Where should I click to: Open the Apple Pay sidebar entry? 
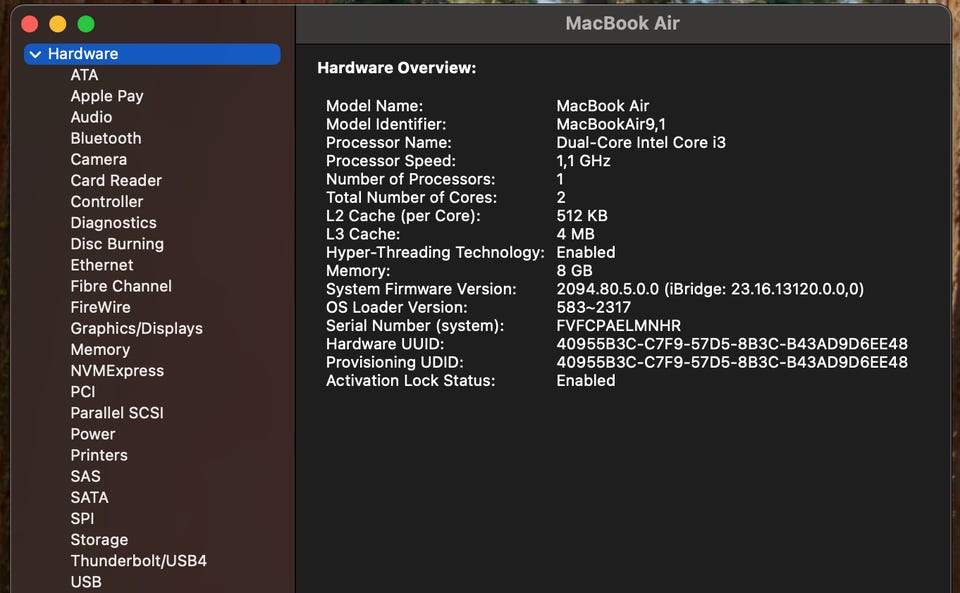coord(107,96)
